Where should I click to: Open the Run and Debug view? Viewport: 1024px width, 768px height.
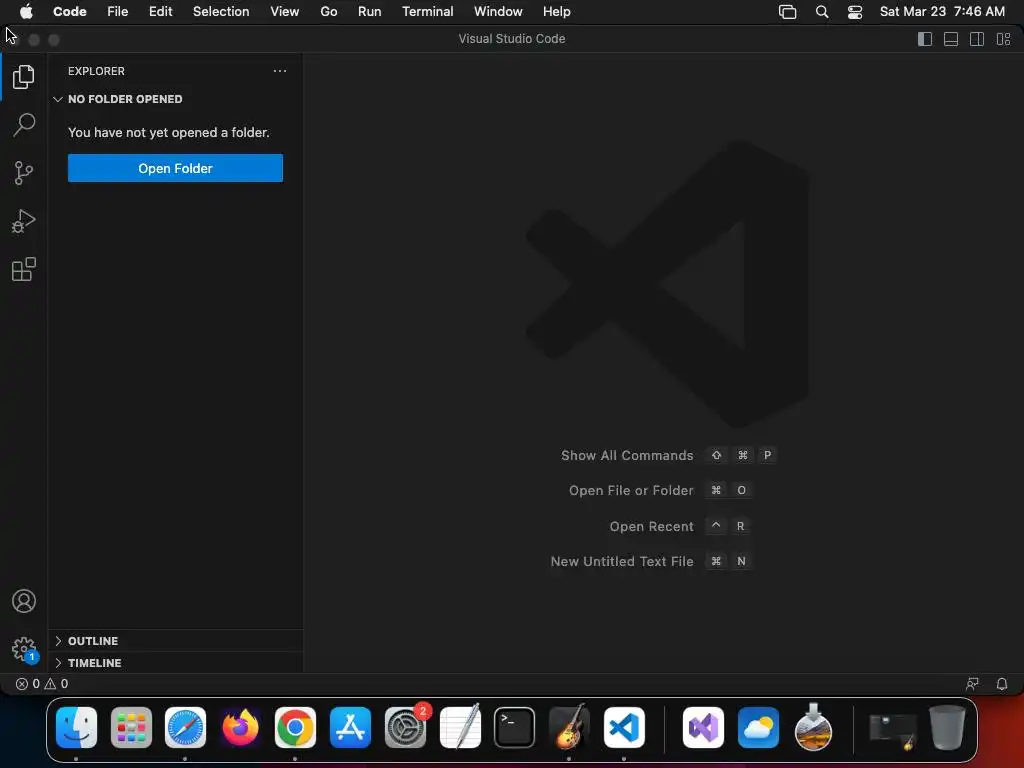(x=24, y=221)
